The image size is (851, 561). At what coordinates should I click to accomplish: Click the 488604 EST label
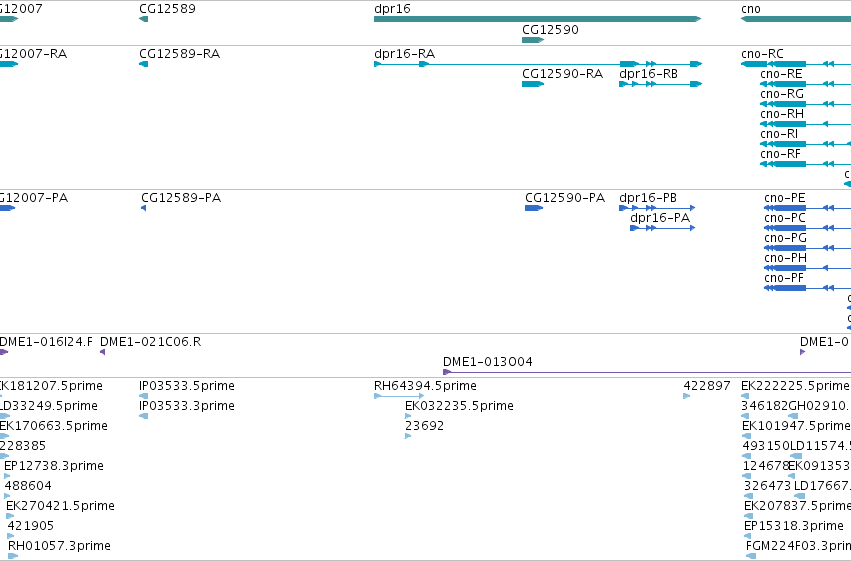28,486
